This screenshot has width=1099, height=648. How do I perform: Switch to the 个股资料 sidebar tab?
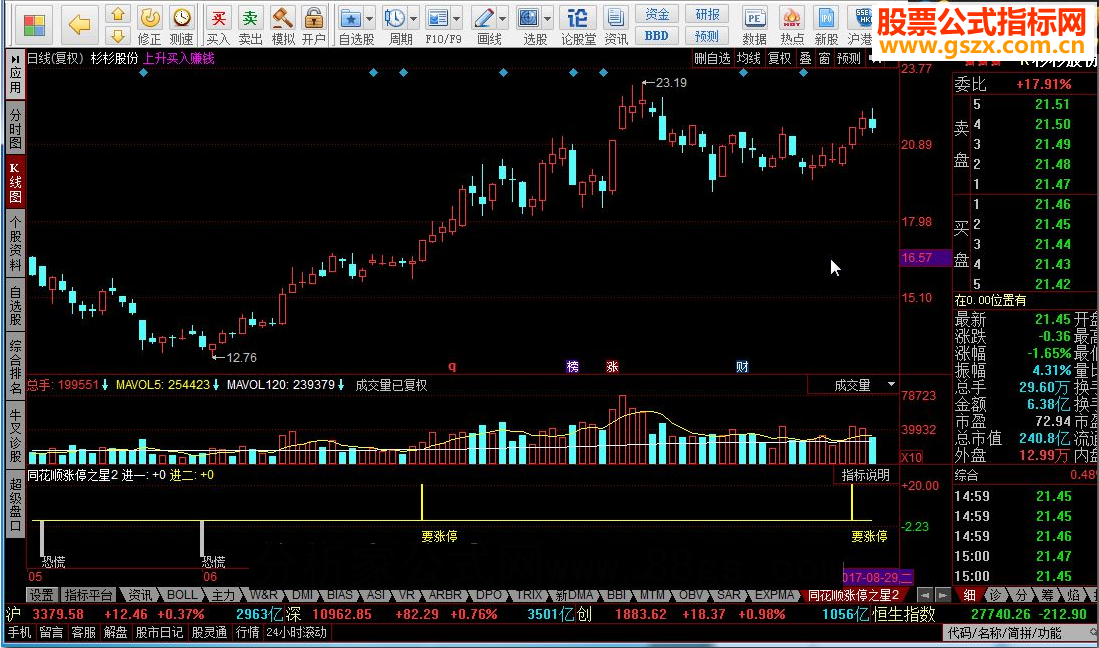[x=15, y=244]
